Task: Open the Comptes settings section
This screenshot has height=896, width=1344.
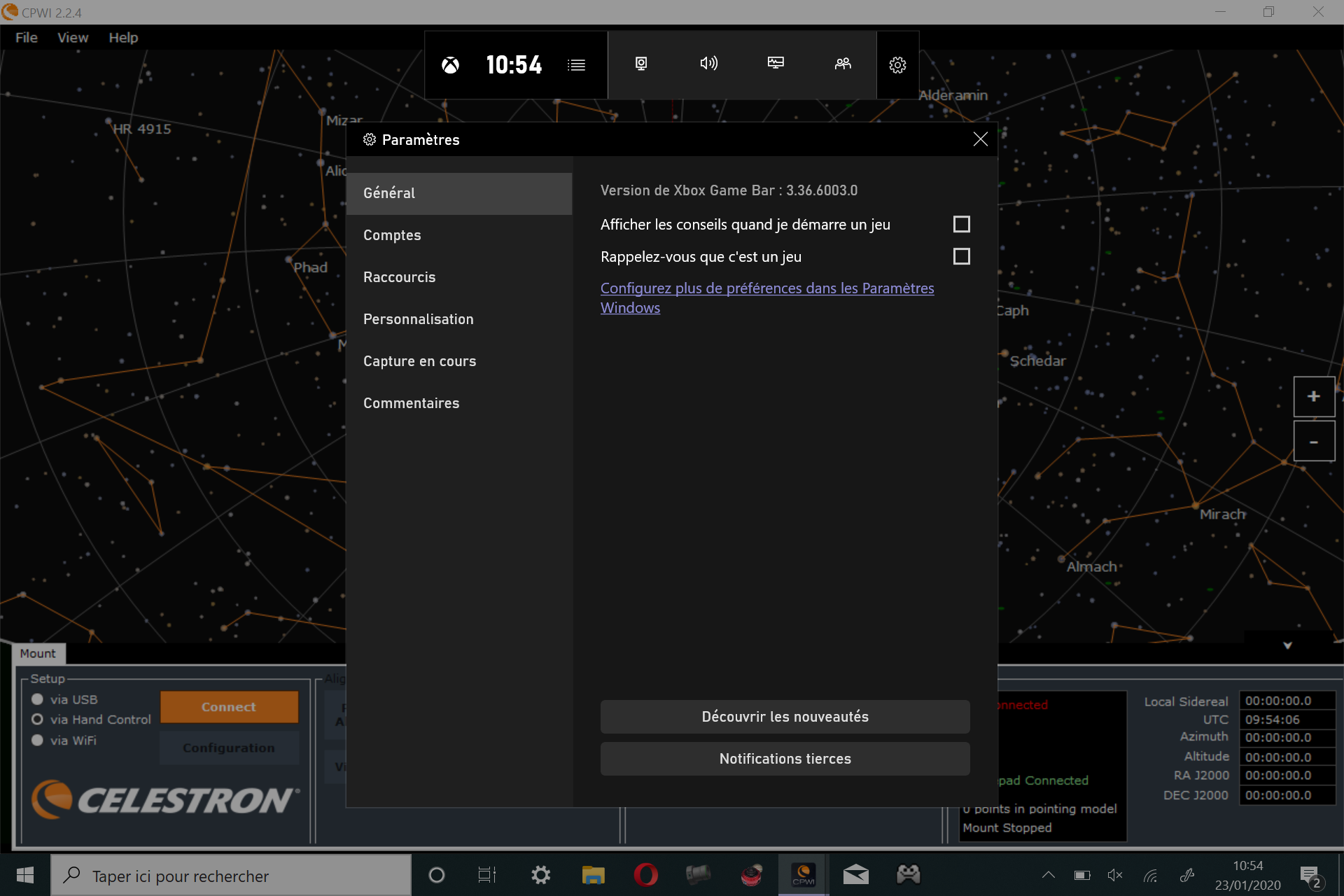Action: tap(459, 235)
